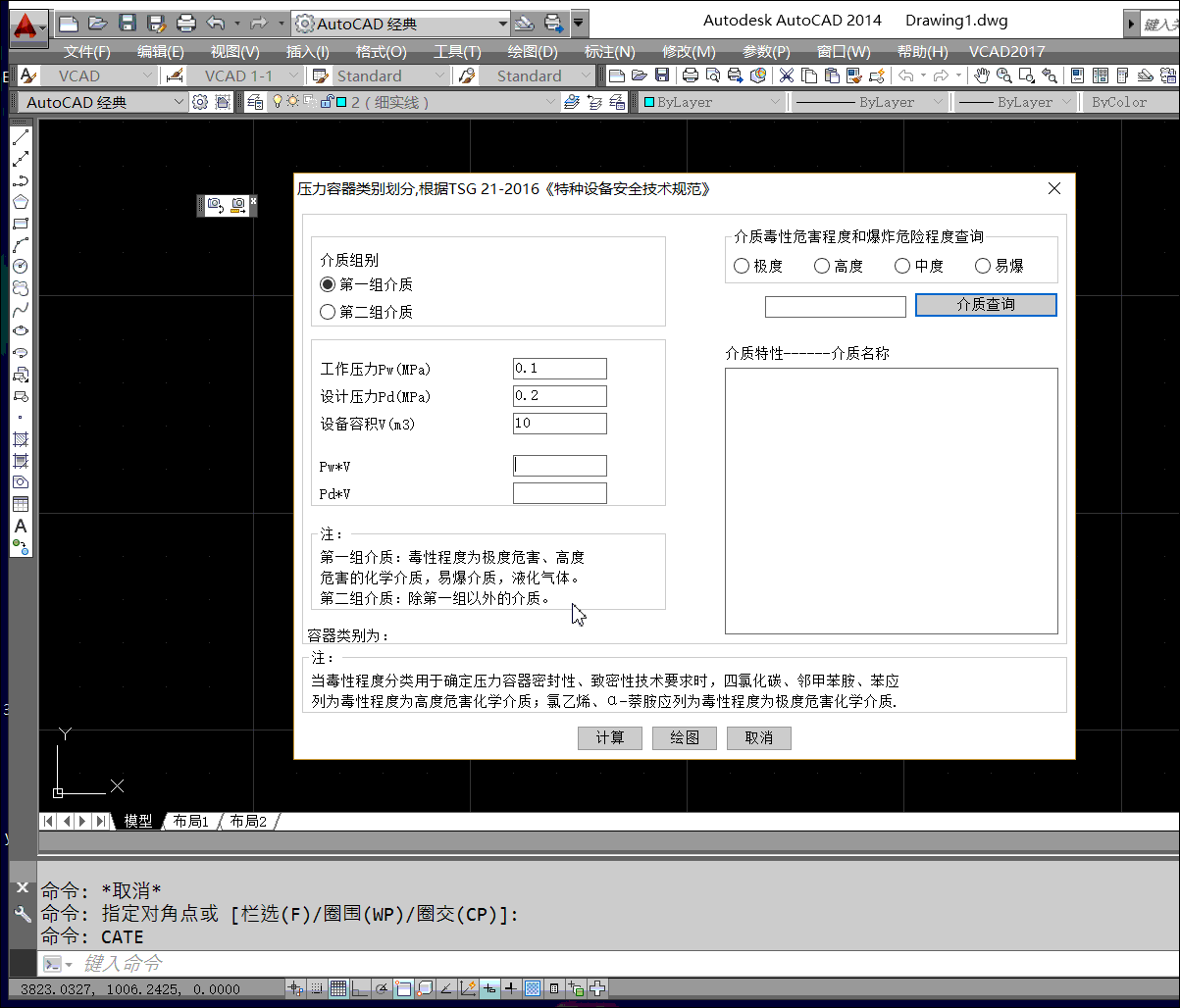Open the VCAD2017 menu
The height and width of the screenshot is (1008, 1180).
point(1006,51)
